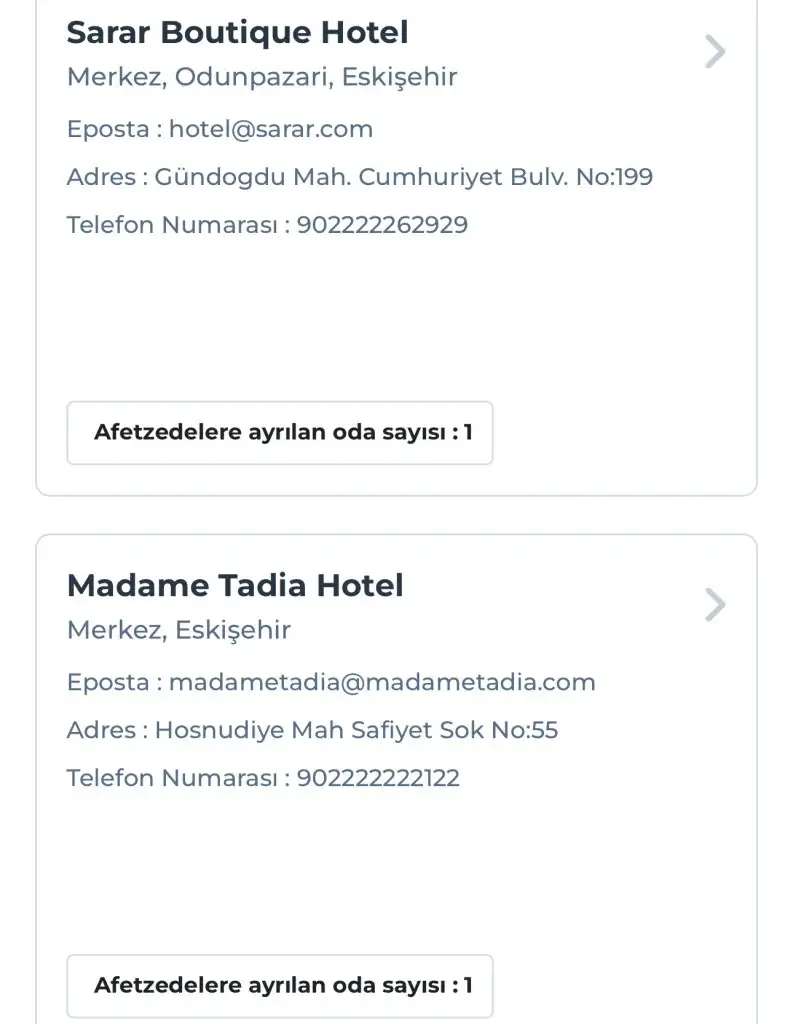
Task: Click 'Merkez, Odunpazari, Eskişehir' location text
Action: tap(262, 77)
